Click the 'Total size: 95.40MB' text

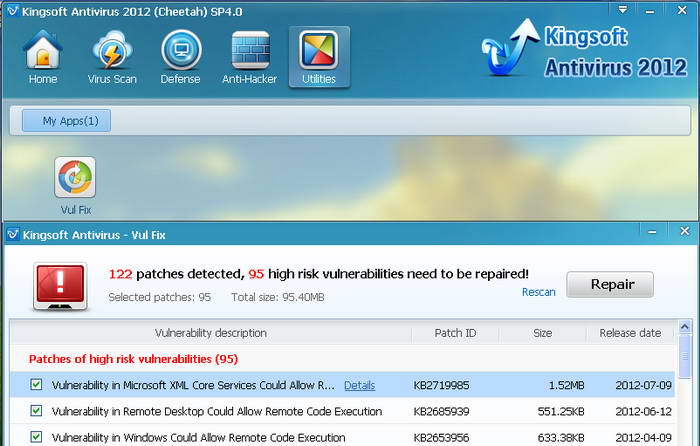[x=278, y=297]
